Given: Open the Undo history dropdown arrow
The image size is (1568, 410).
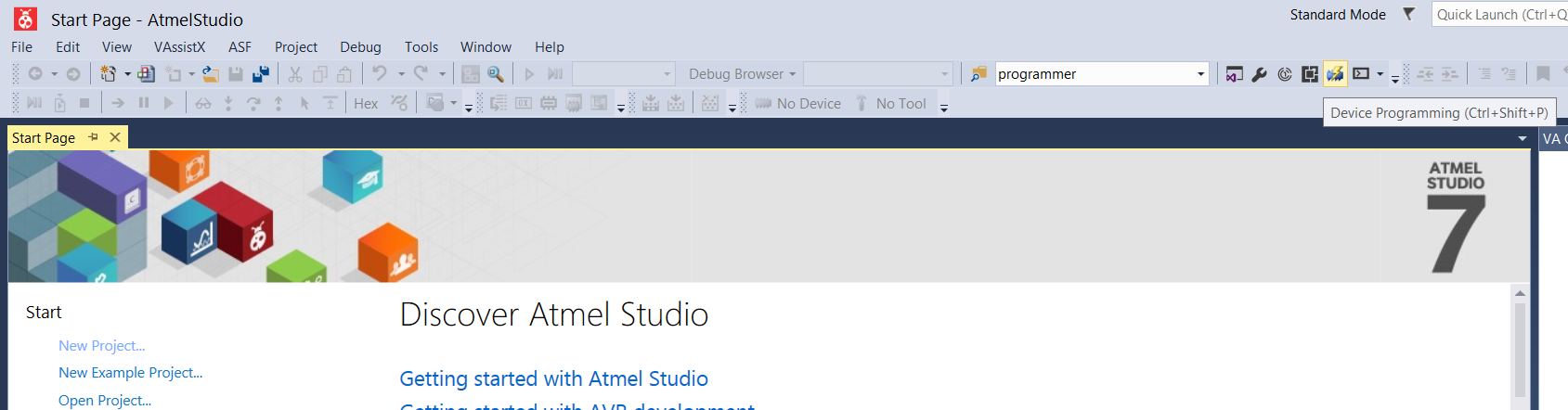Looking at the screenshot, I should pos(401,74).
